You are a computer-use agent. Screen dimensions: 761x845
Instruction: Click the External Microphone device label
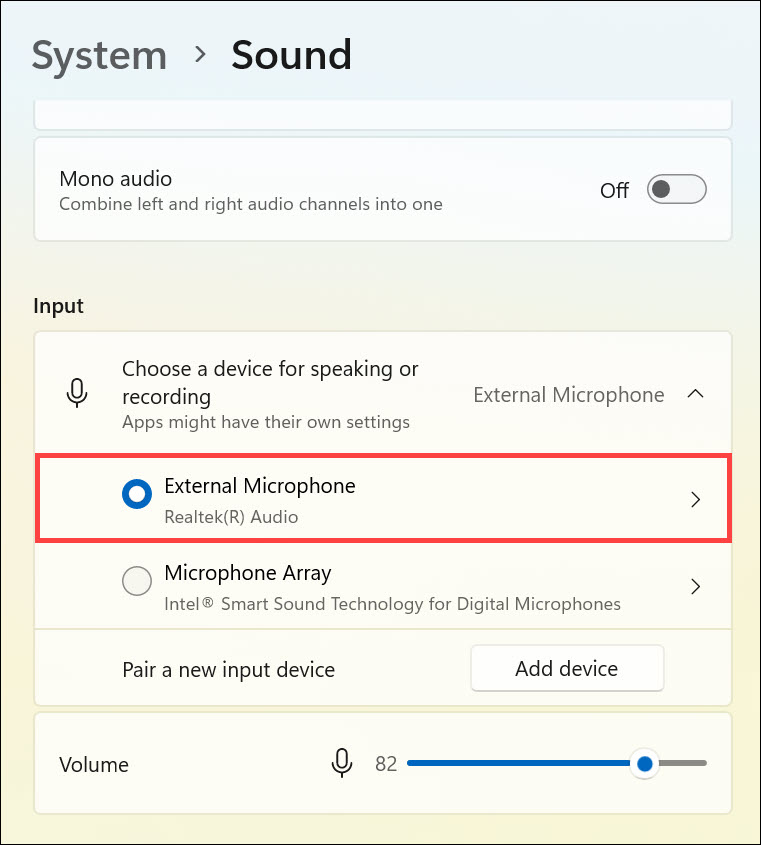coord(260,487)
